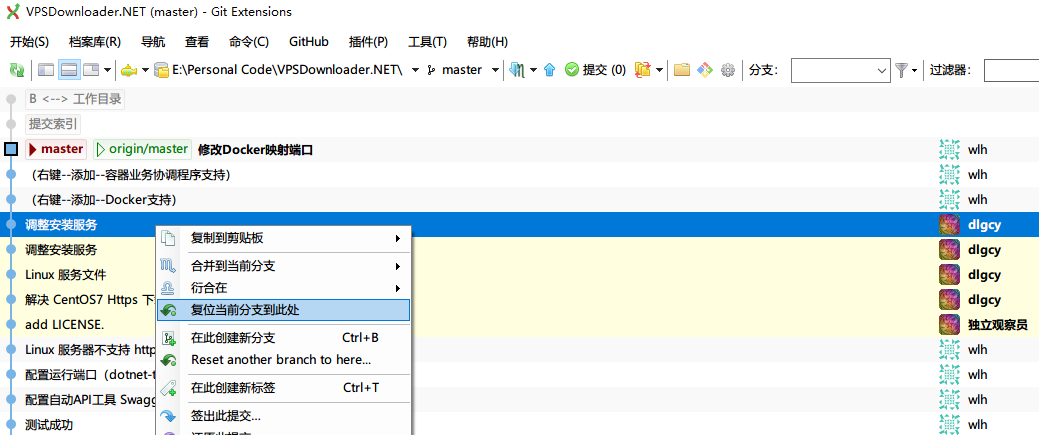Choose 合并到当前分支 in context menu

(284, 267)
